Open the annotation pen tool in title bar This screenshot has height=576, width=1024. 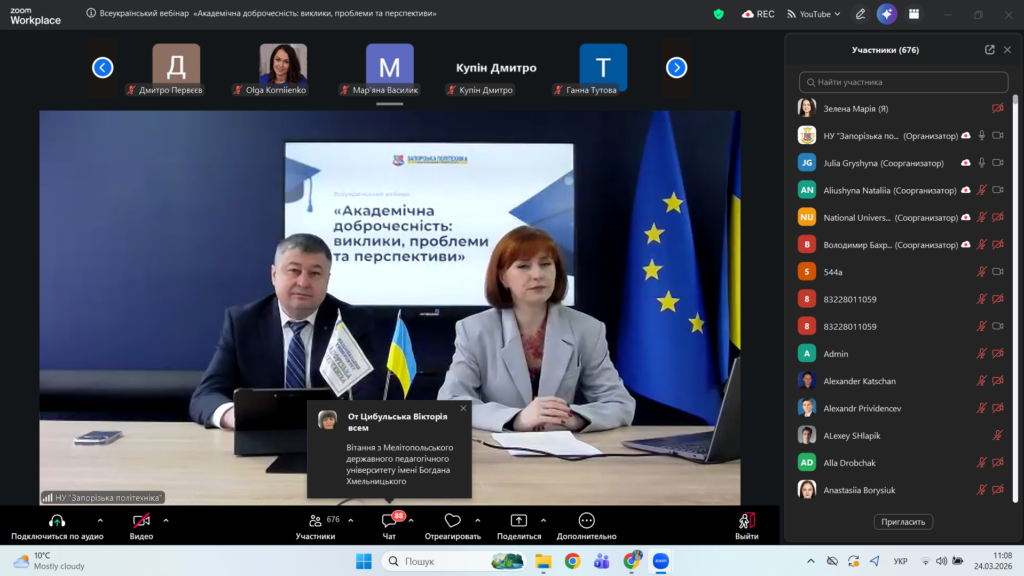[x=860, y=14]
